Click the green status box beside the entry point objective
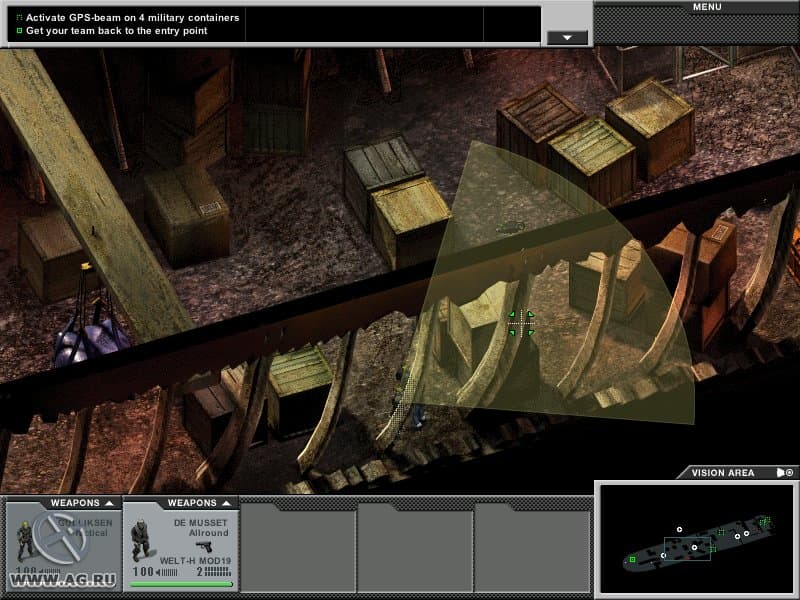Image resolution: width=800 pixels, height=600 pixels. (x=19, y=31)
